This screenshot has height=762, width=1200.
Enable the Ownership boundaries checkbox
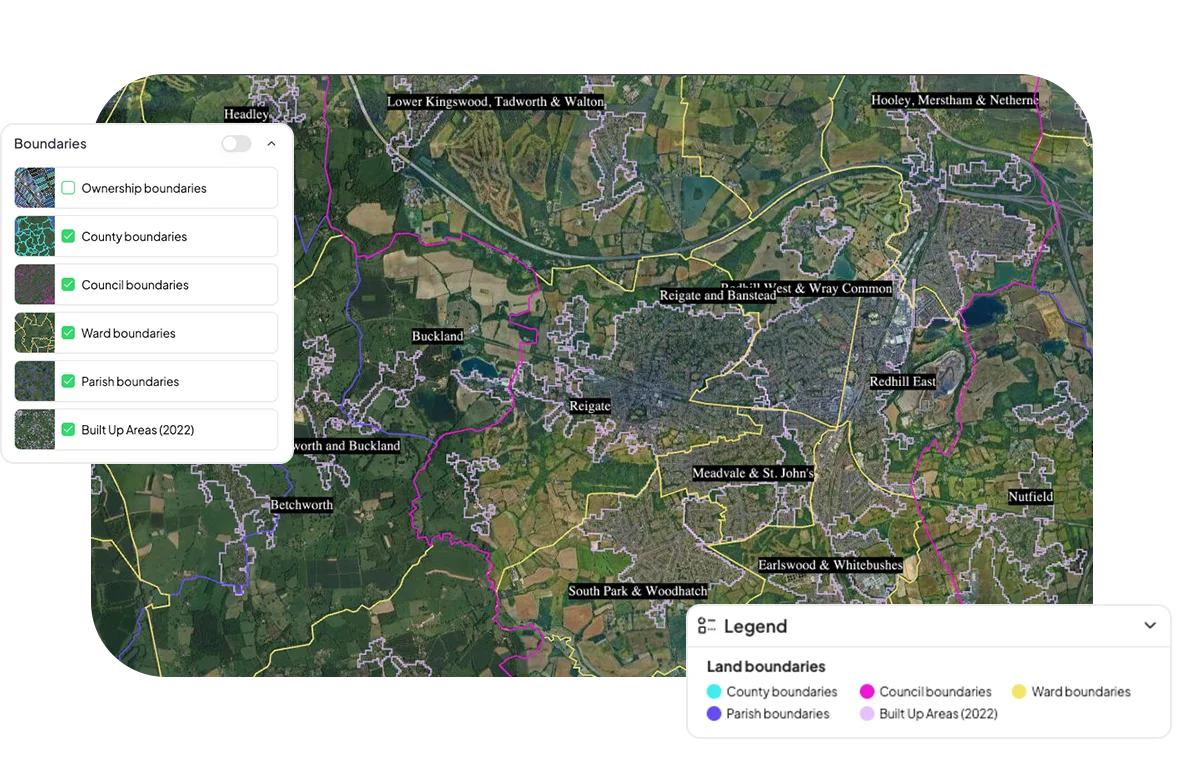pyautogui.click(x=68, y=187)
